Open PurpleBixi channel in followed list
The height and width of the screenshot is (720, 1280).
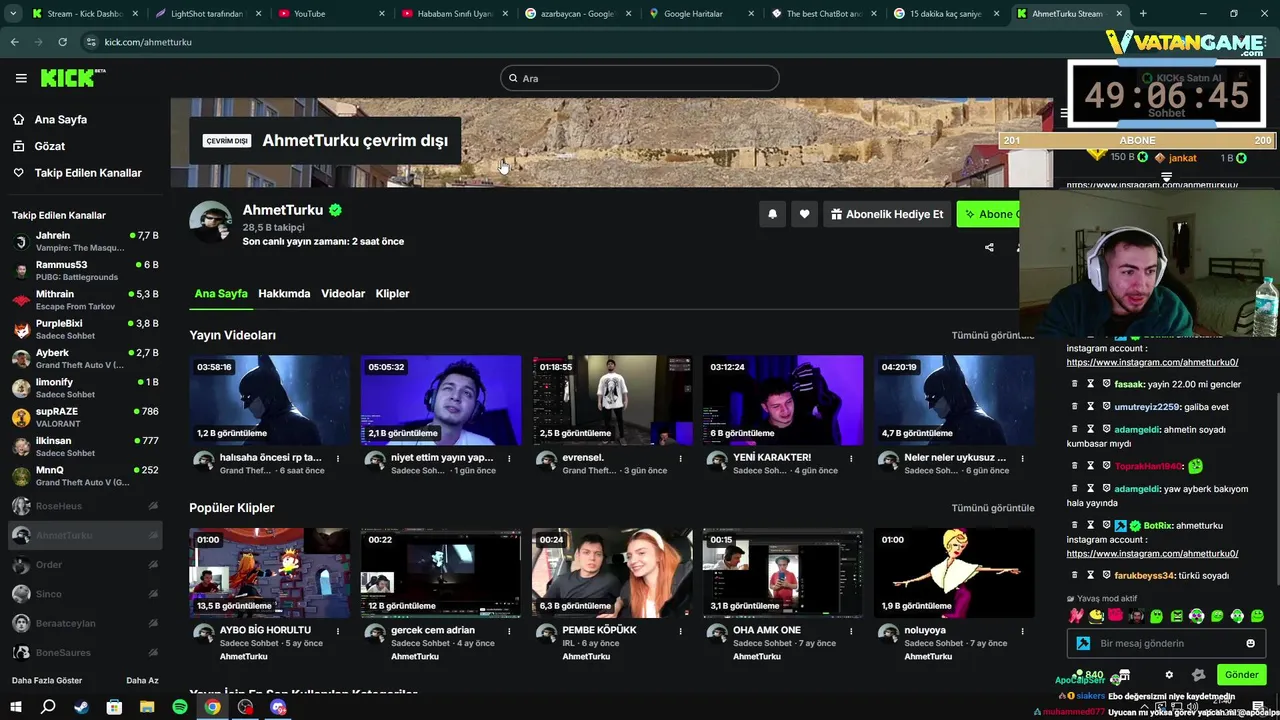(85, 329)
